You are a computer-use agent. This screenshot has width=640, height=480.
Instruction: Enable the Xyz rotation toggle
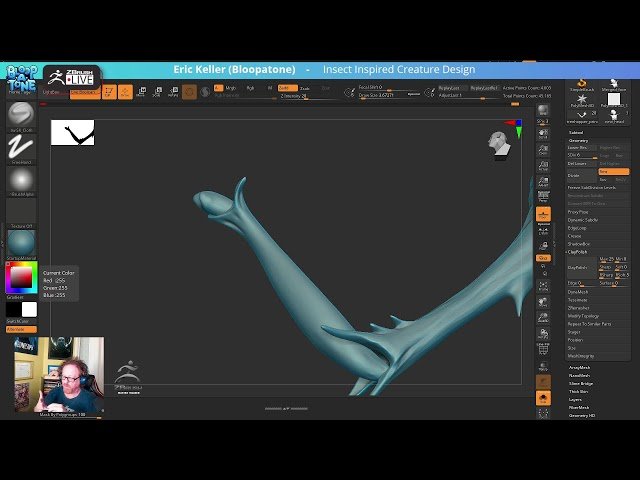(x=543, y=257)
